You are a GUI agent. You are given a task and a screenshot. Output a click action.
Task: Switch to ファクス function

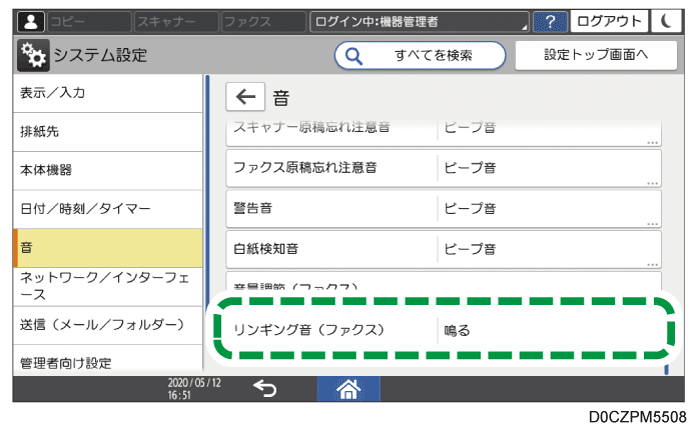263,21
